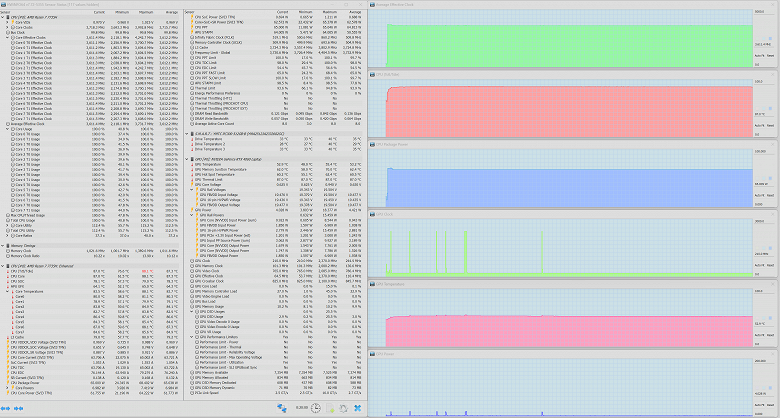Select the Infinity Fabric Clock (FCLK) row
Screen dimensions: 780x418
point(274,37)
